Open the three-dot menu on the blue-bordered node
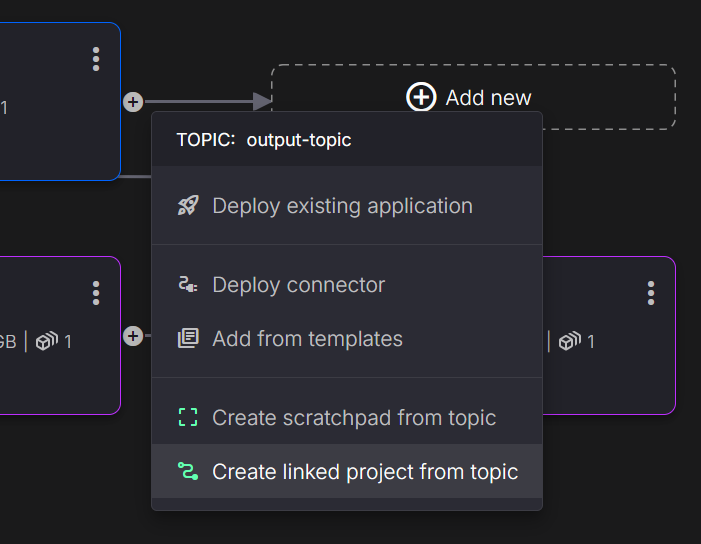The image size is (701, 544). [96, 59]
